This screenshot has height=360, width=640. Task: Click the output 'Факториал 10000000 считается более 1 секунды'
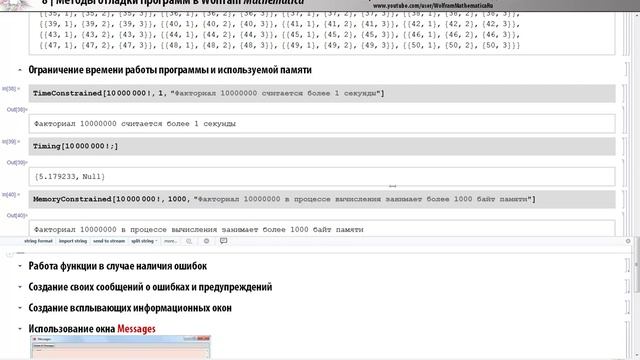[135, 124]
